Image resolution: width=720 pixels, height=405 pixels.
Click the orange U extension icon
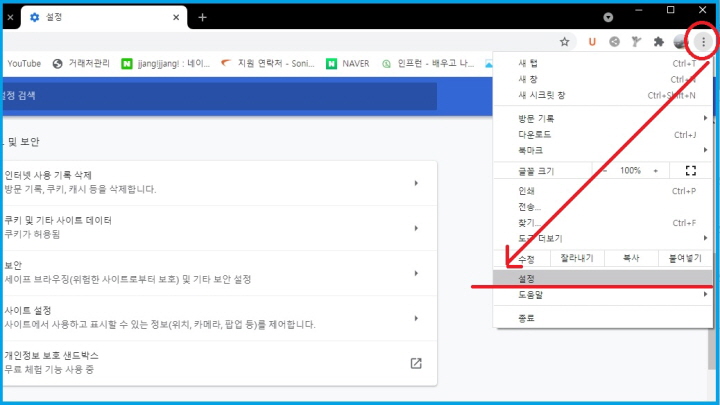[592, 42]
